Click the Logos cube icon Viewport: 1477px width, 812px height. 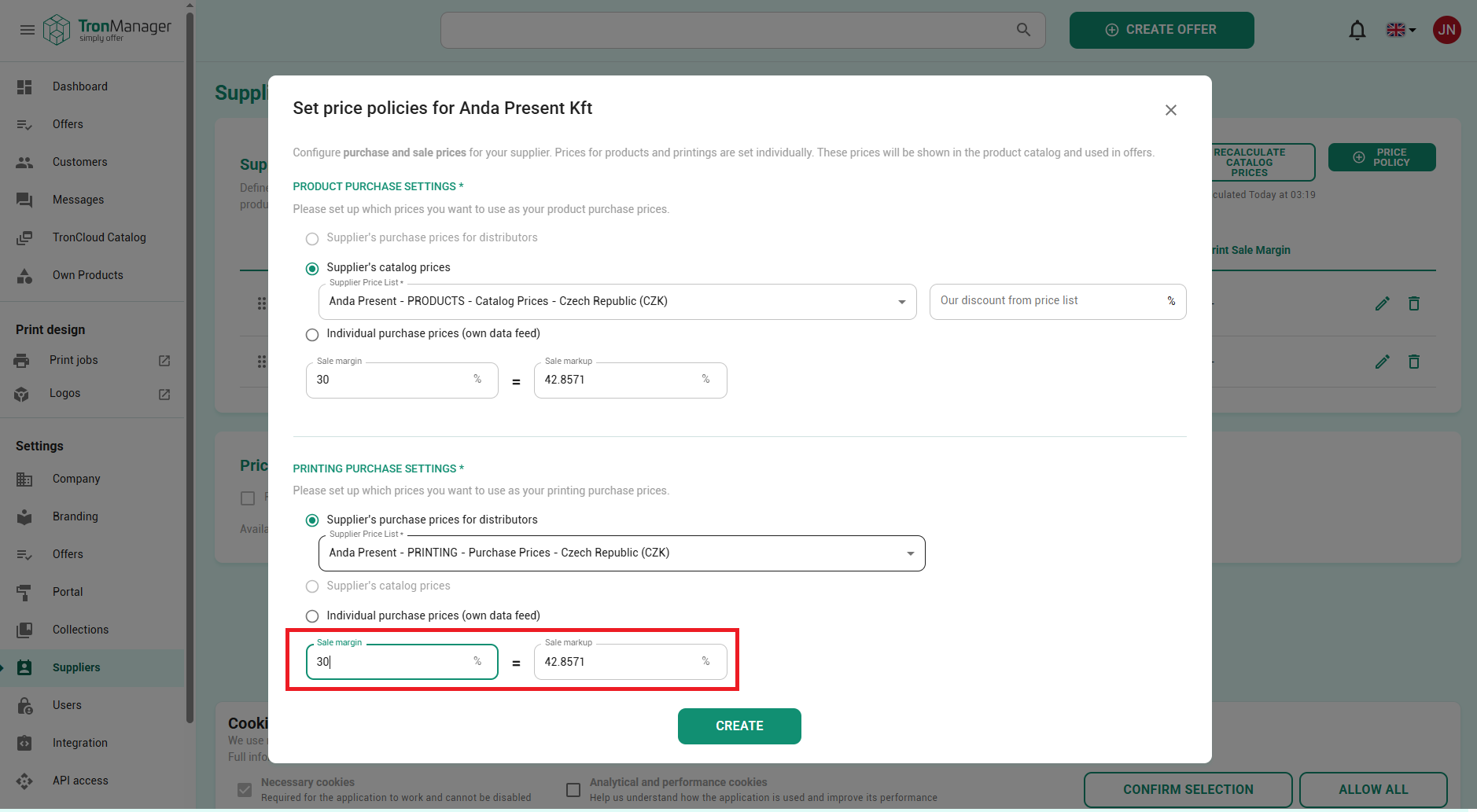(21, 394)
